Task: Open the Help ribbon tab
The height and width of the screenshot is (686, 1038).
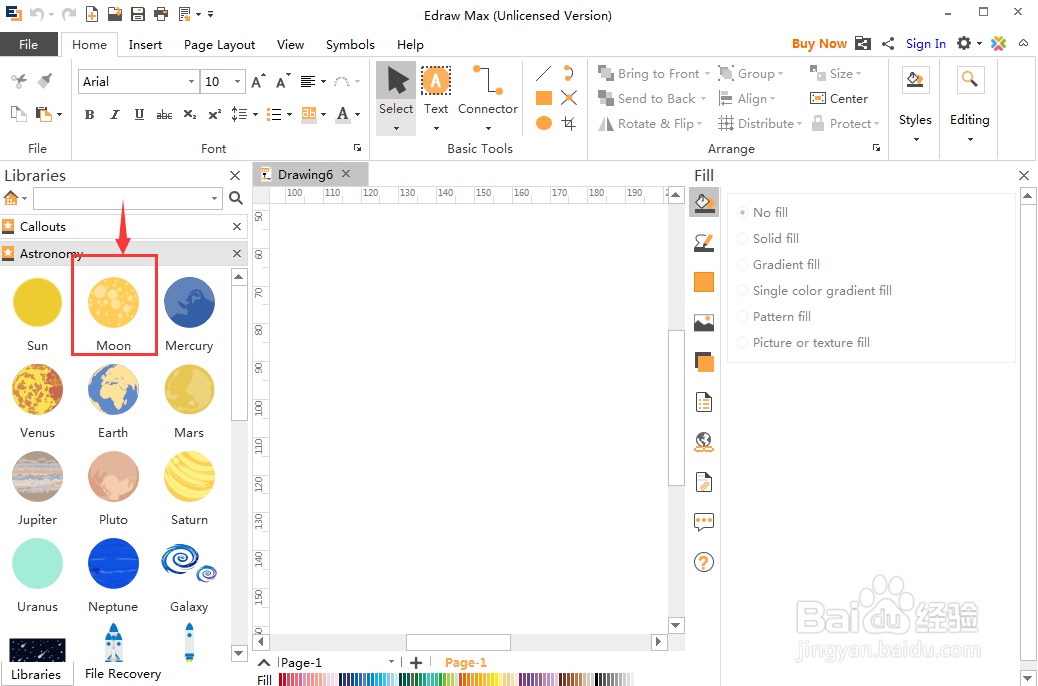Action: click(x=410, y=44)
